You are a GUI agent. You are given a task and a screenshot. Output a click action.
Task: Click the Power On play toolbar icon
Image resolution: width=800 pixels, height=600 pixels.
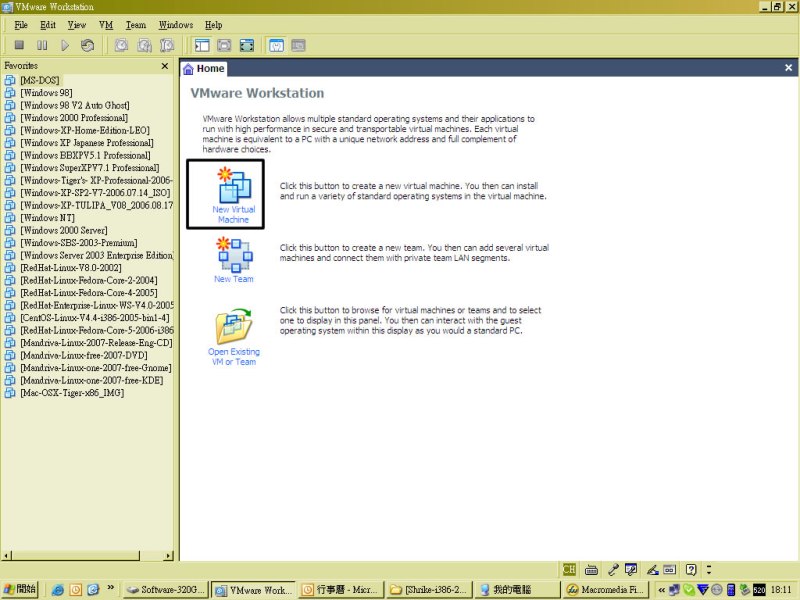65,45
